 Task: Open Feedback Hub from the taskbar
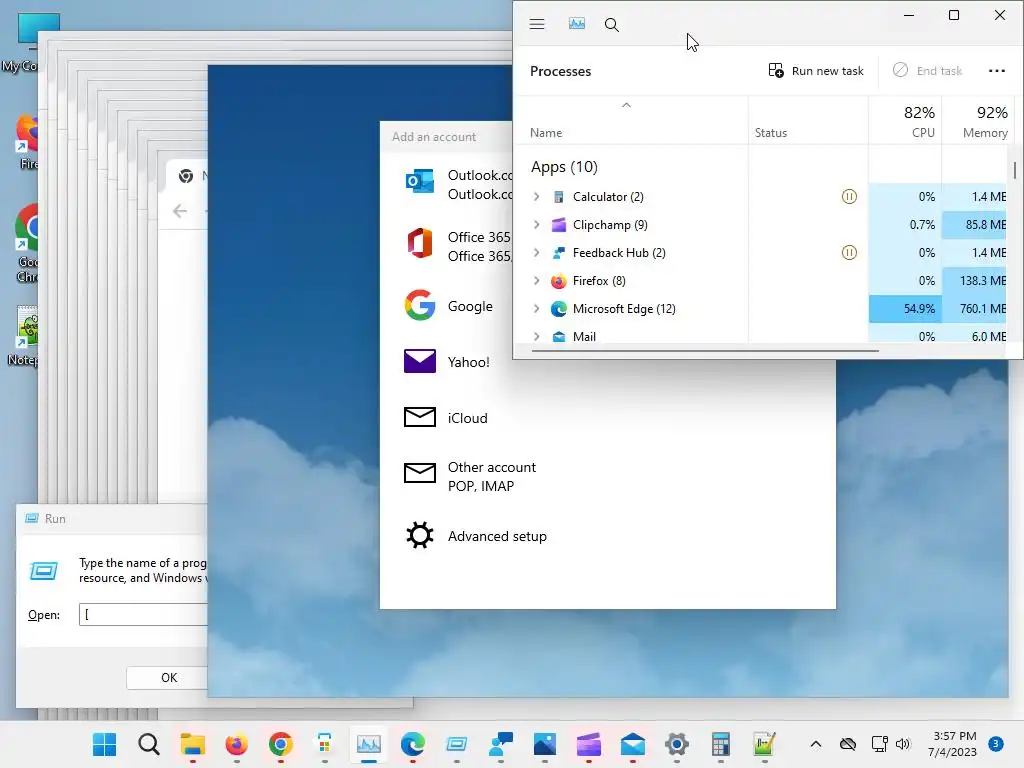(501, 744)
